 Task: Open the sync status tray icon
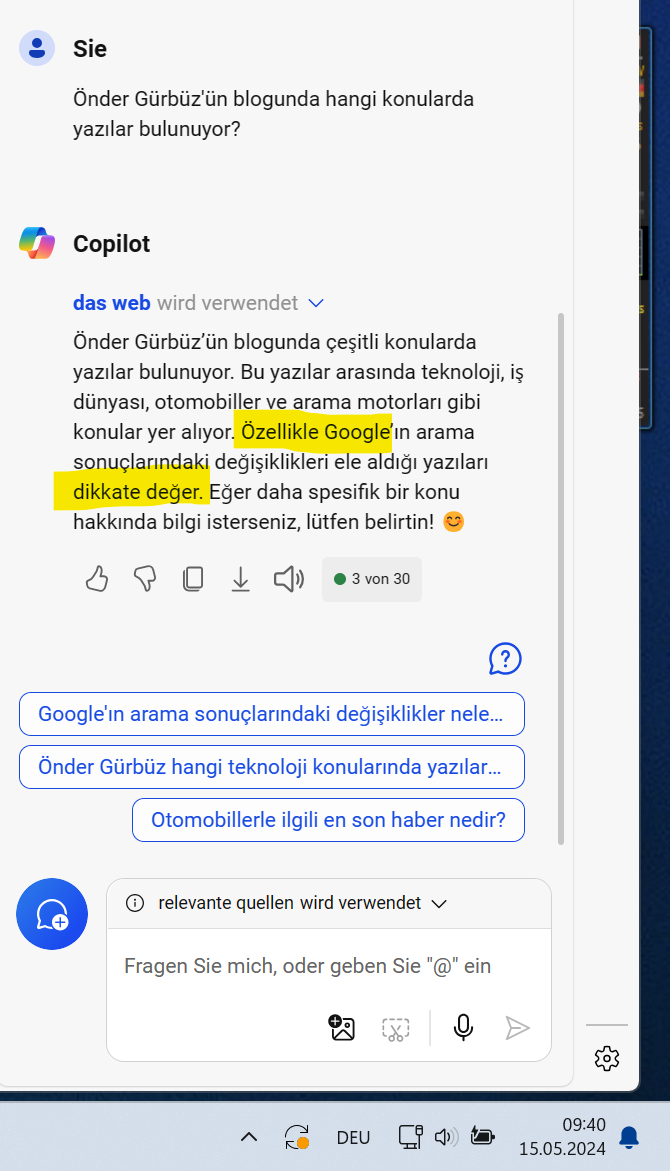tap(297, 1137)
